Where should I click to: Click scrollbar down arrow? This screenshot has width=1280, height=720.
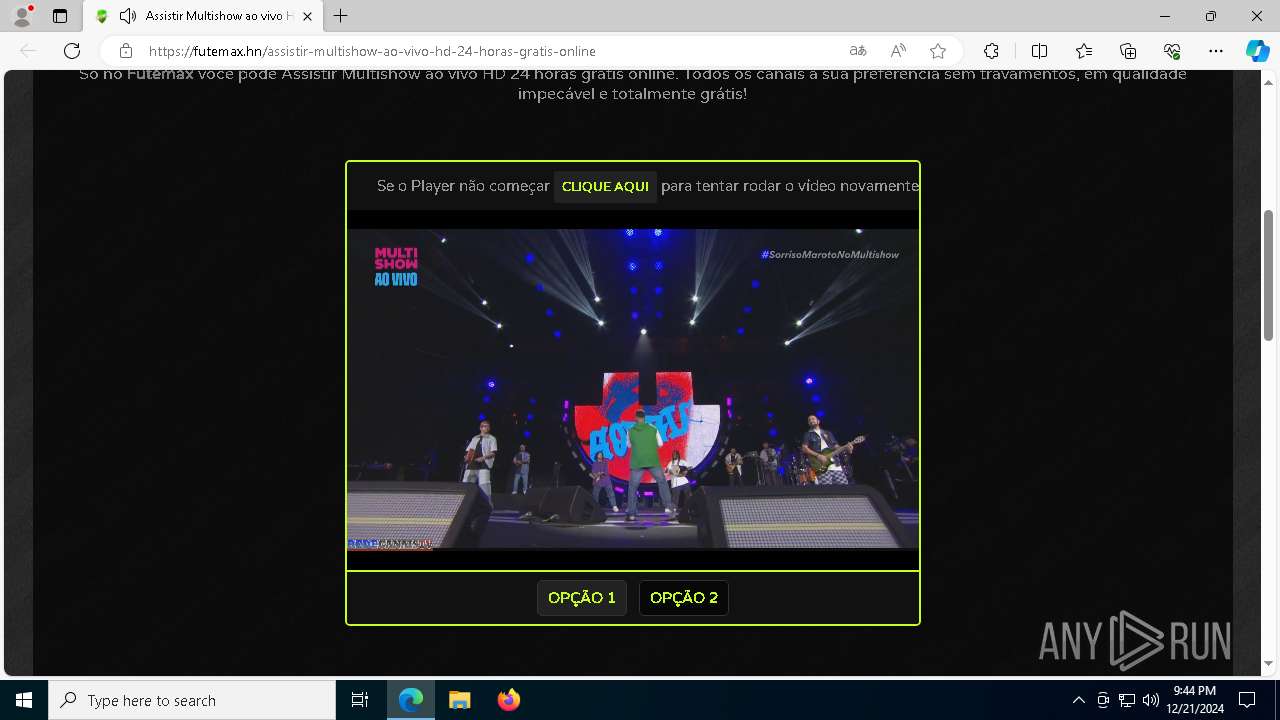click(x=1269, y=664)
